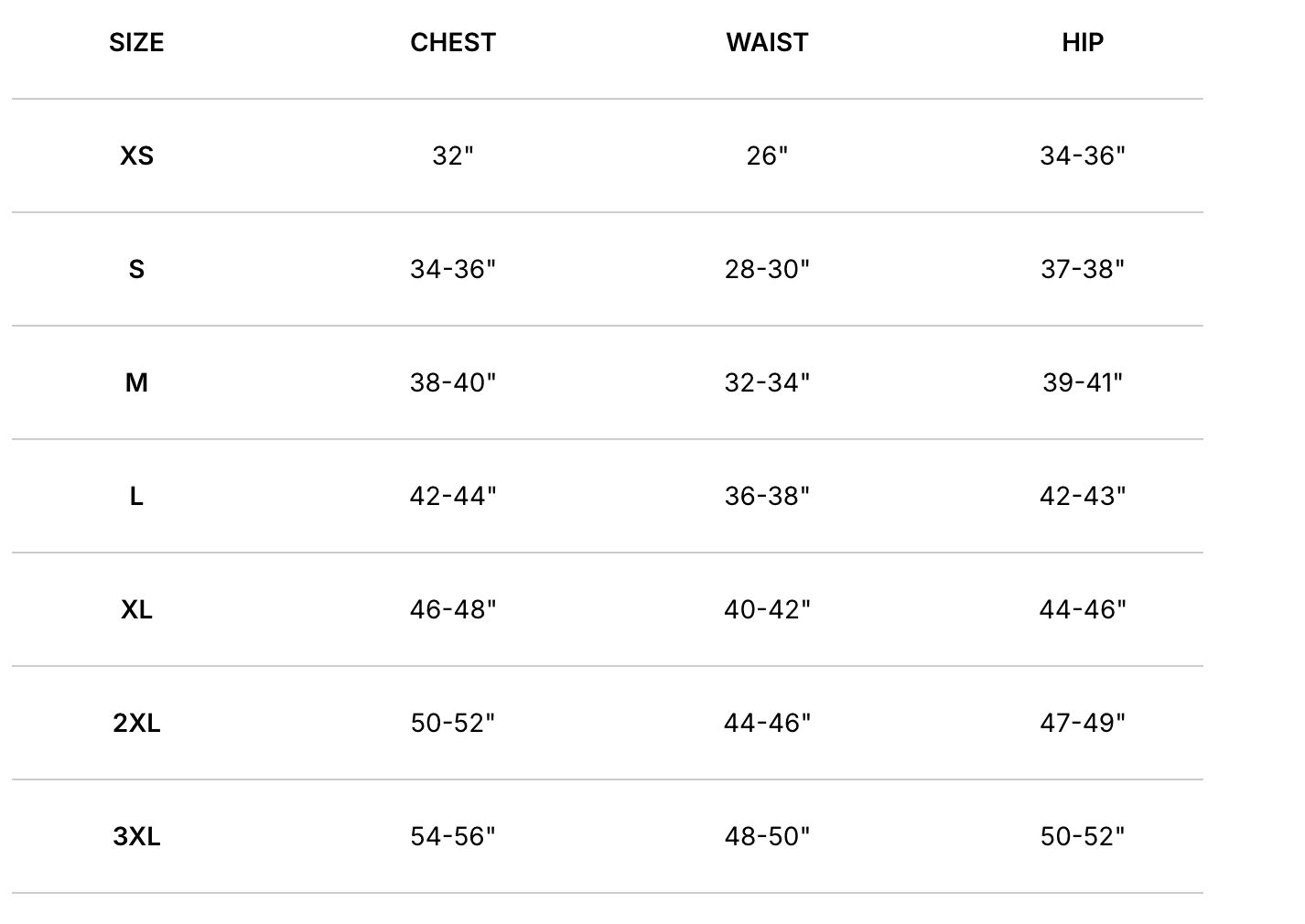Select the XS size row label
This screenshot has height=924, width=1305.
click(136, 156)
